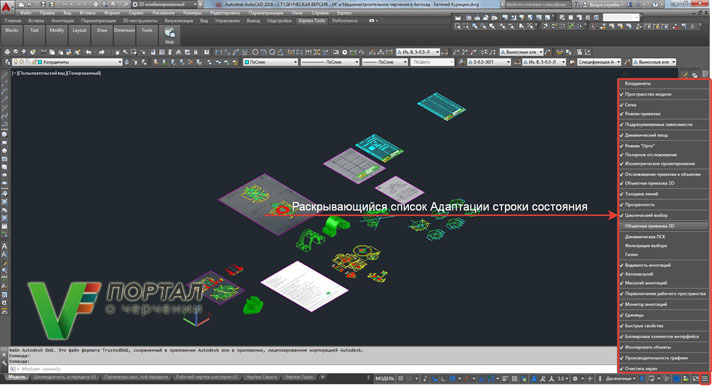Click the Open folder icon in quick access

point(30,4)
